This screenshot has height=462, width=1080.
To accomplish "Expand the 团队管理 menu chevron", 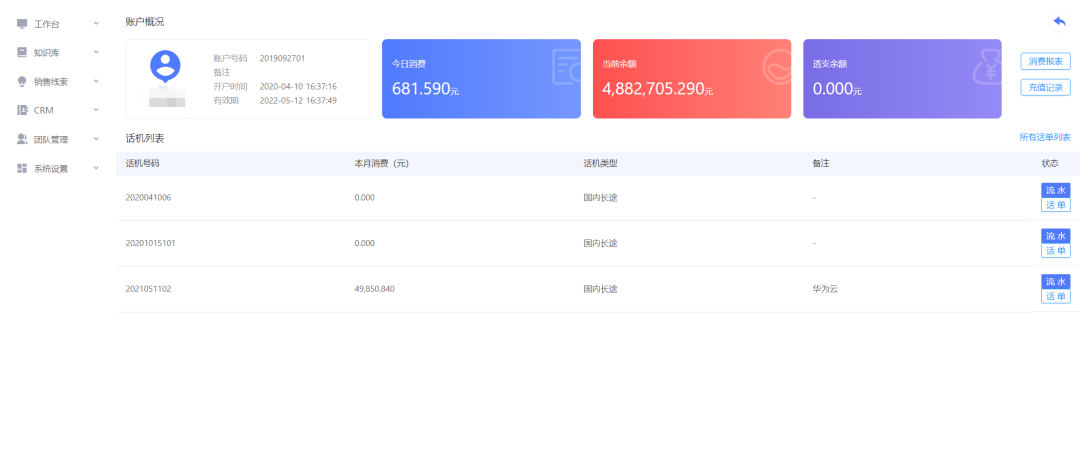I will tap(96, 139).
